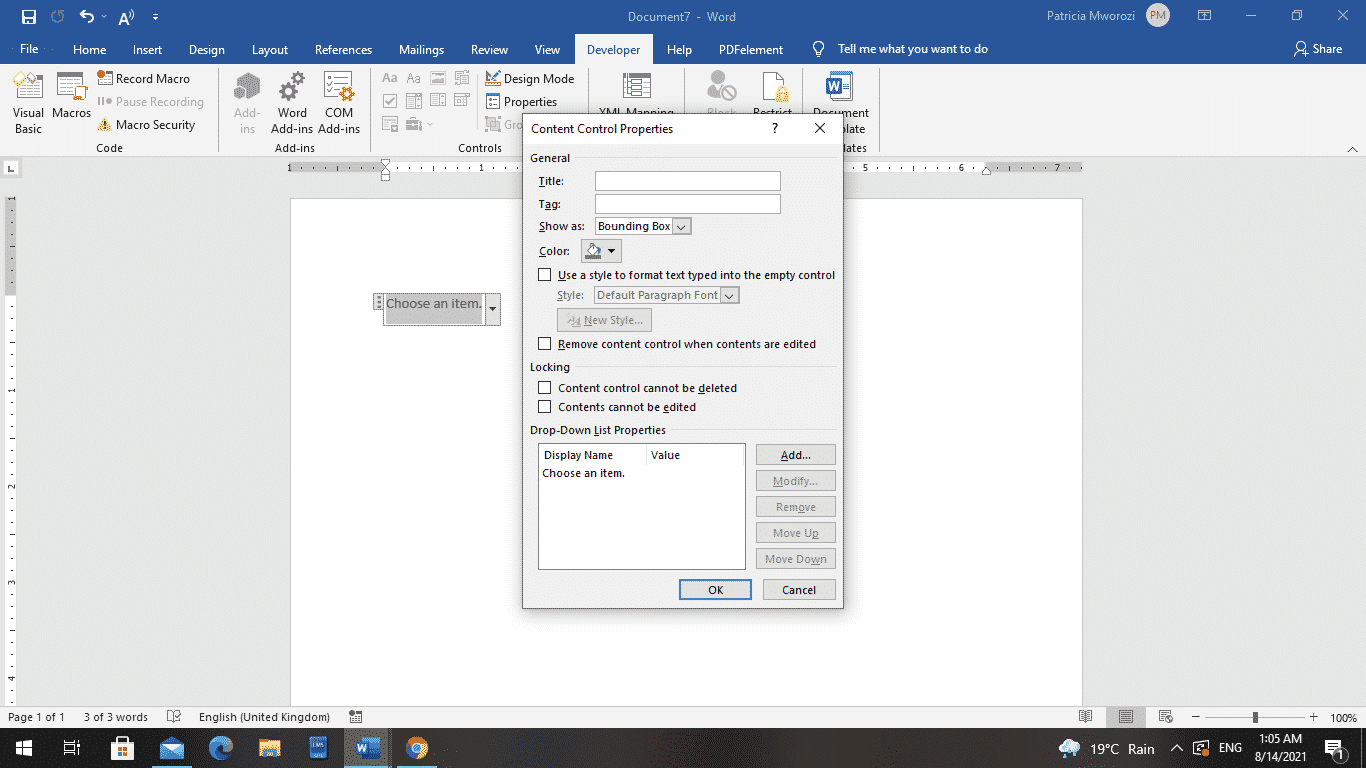Click inside the Title input field
The width and height of the screenshot is (1366, 768).
click(687, 180)
